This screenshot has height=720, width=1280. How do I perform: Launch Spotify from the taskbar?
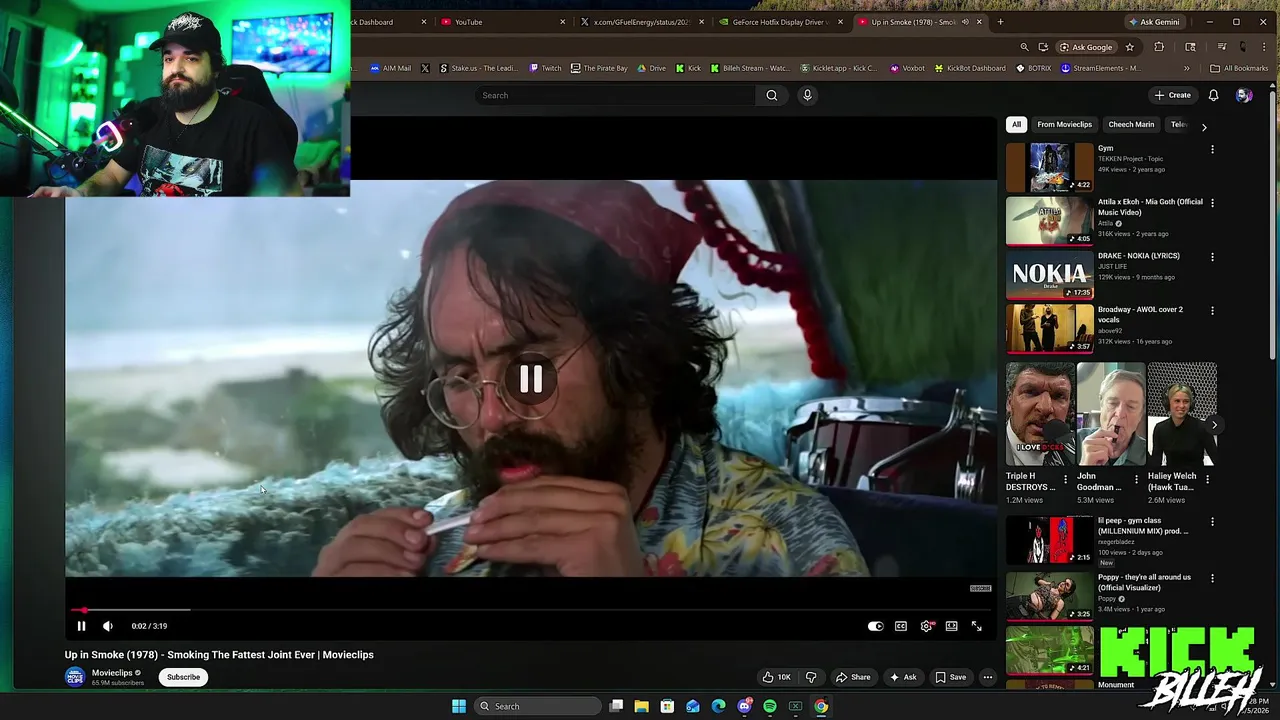[770, 706]
